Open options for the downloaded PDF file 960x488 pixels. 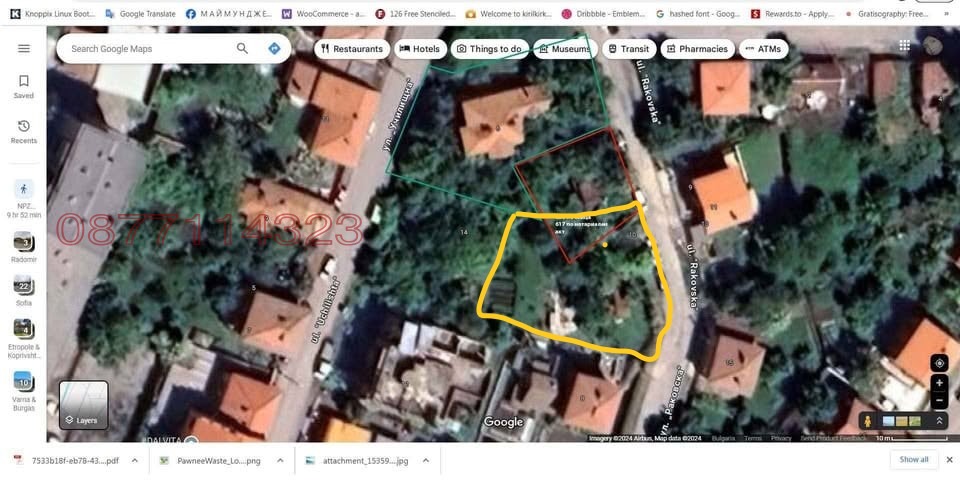(x=136, y=460)
